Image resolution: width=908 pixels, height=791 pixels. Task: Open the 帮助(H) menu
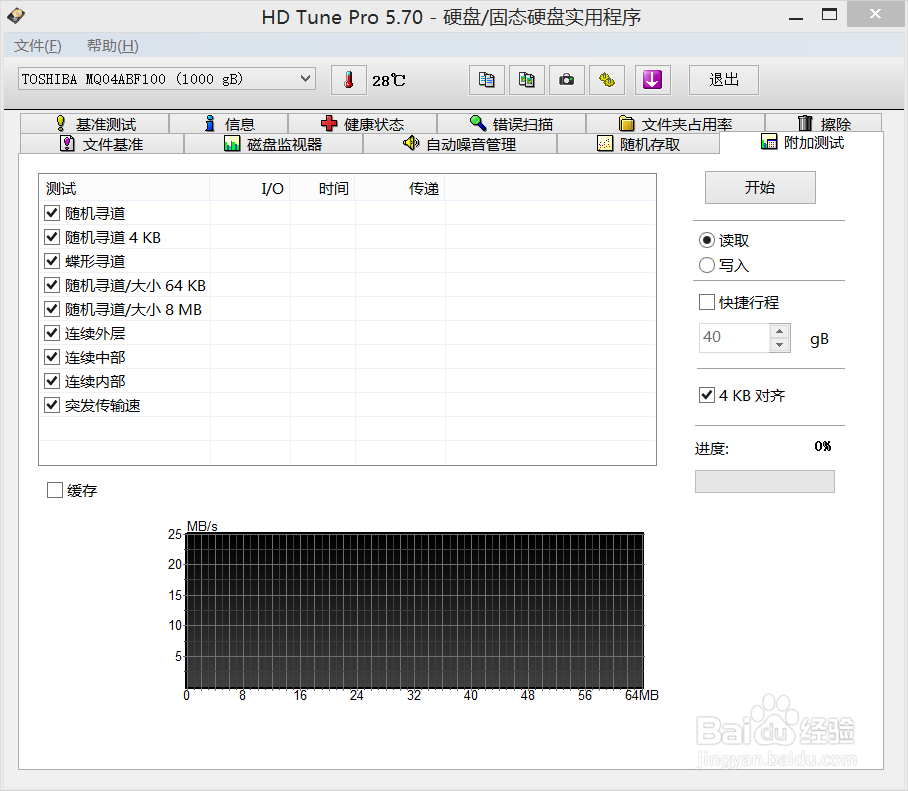tap(112, 46)
